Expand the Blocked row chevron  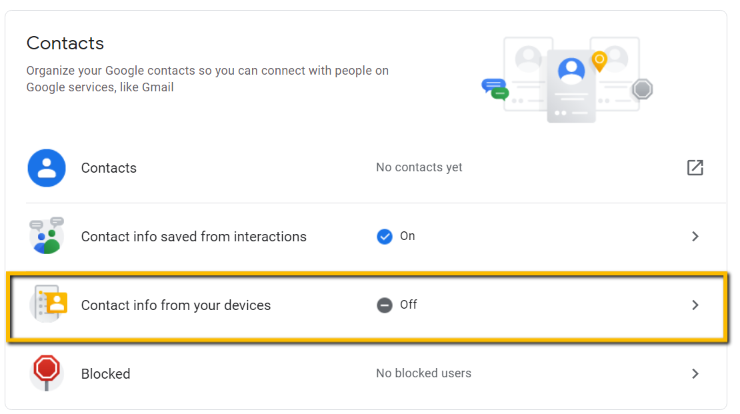pyautogui.click(x=695, y=373)
